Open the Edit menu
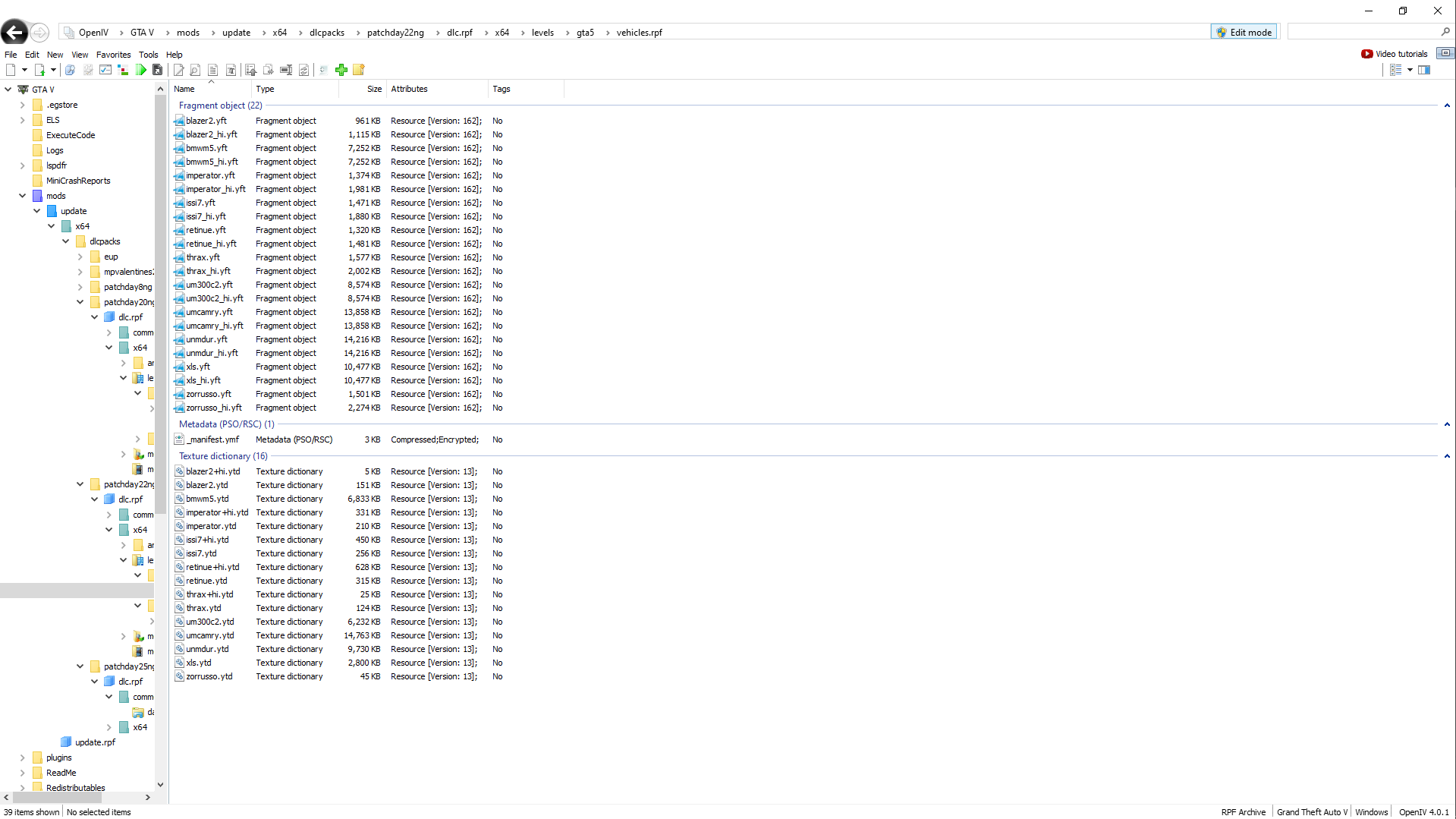This screenshot has width=1456, height=819. point(32,55)
